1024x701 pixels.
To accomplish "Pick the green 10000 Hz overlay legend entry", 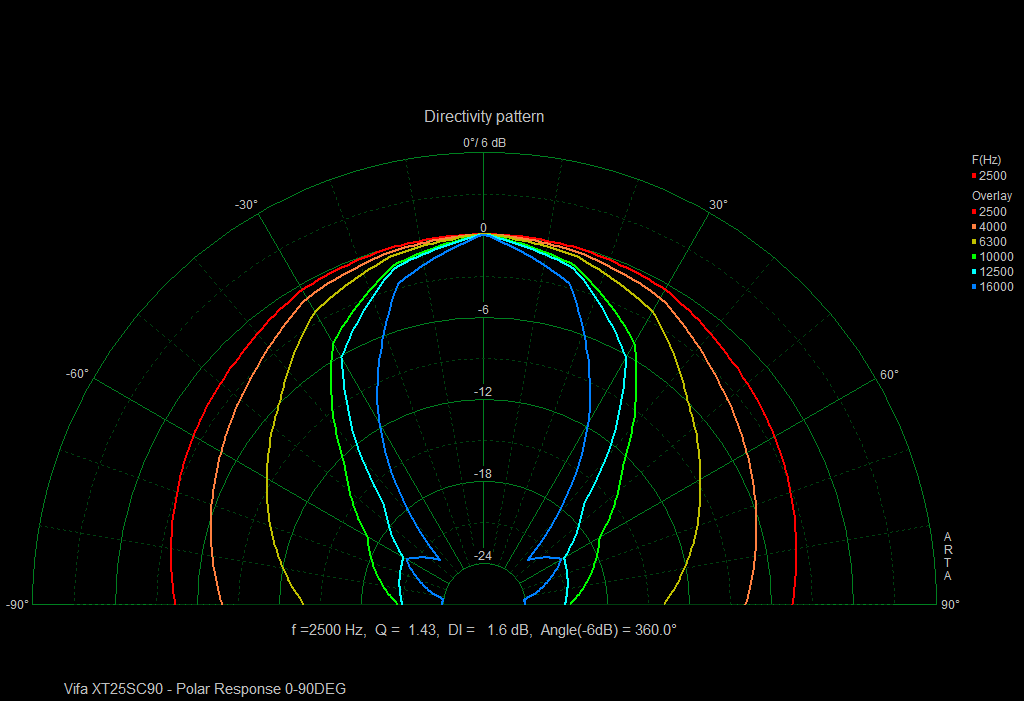I will [995, 257].
